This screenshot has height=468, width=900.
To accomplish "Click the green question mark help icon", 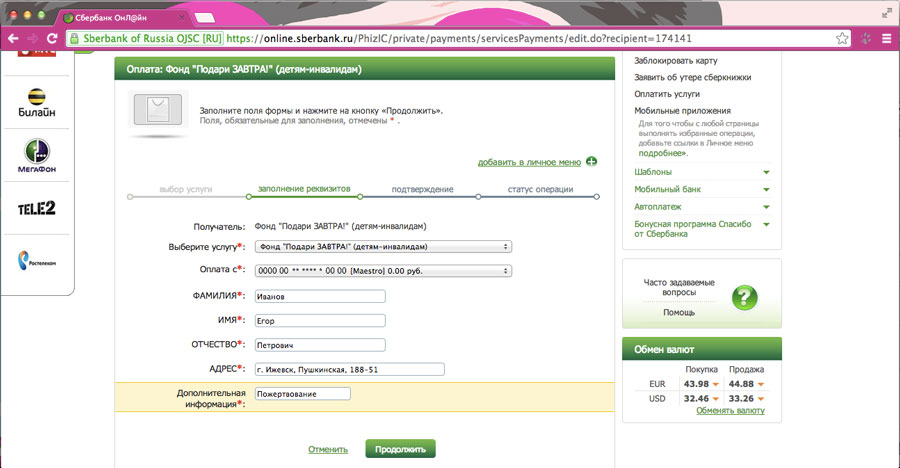I will point(744,297).
